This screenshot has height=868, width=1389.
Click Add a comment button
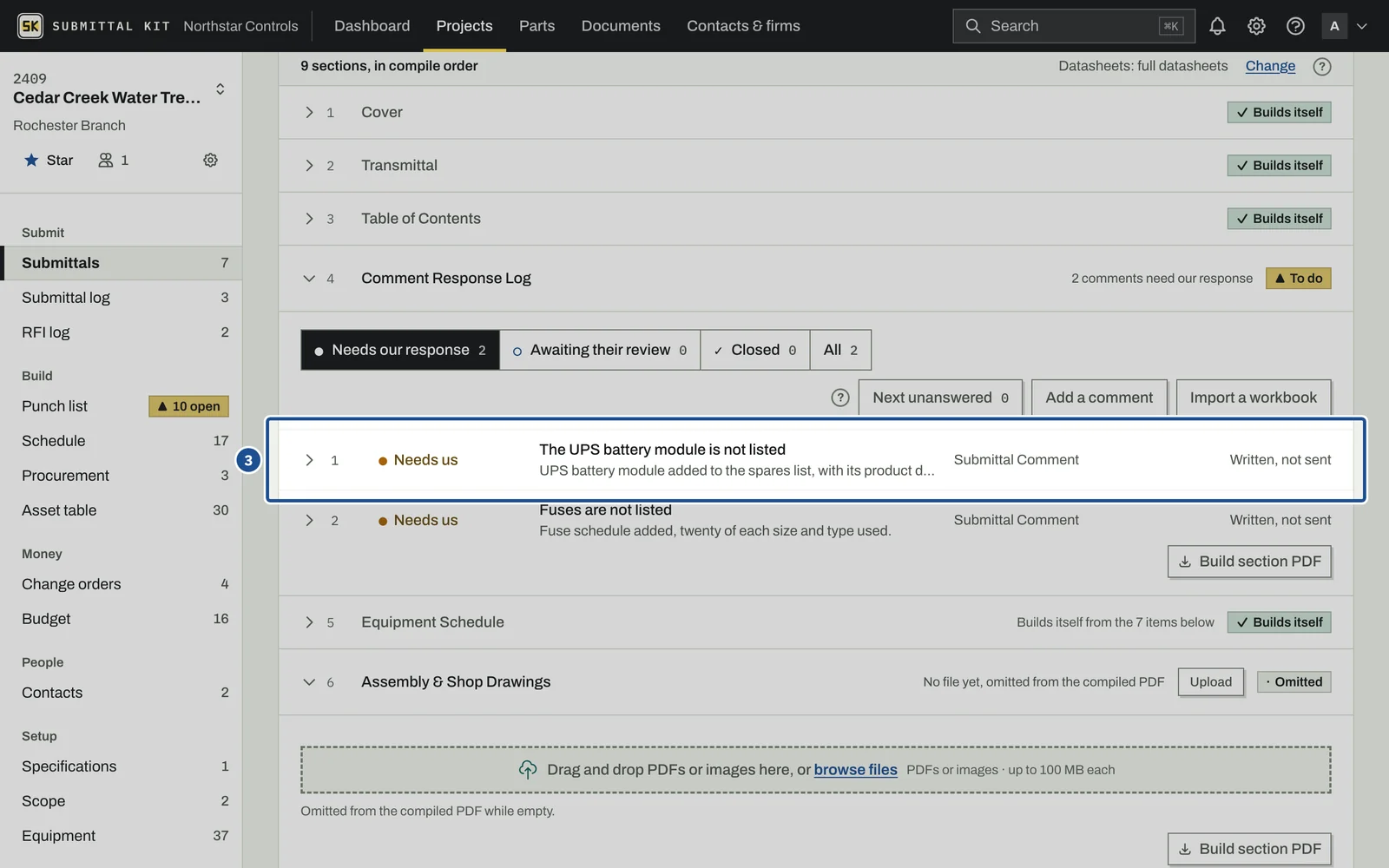(x=1099, y=398)
